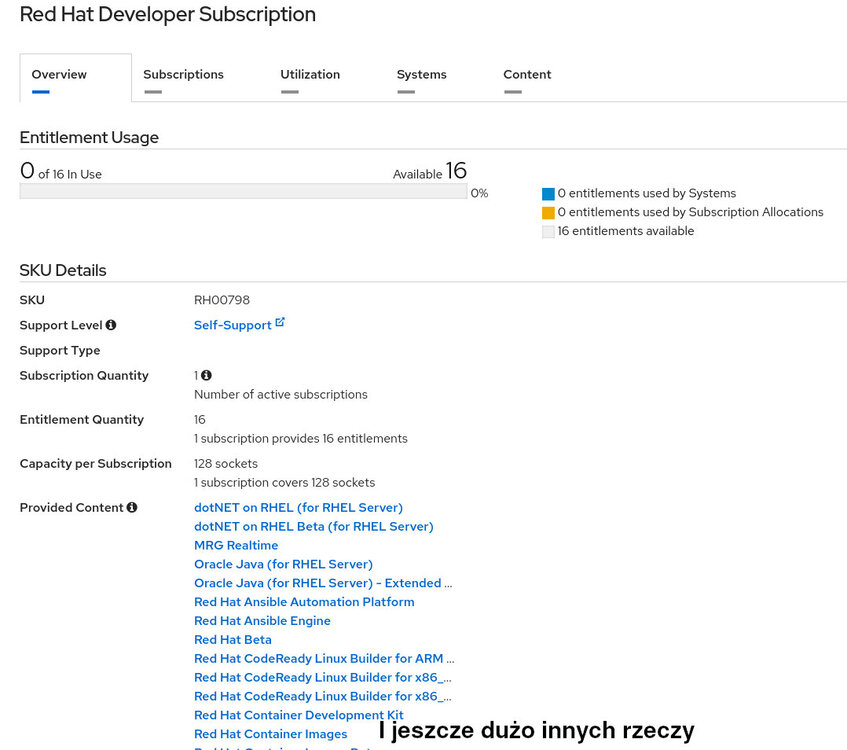Click the blue Systems legend swatch
This screenshot has height=750, width=847.
[548, 194]
